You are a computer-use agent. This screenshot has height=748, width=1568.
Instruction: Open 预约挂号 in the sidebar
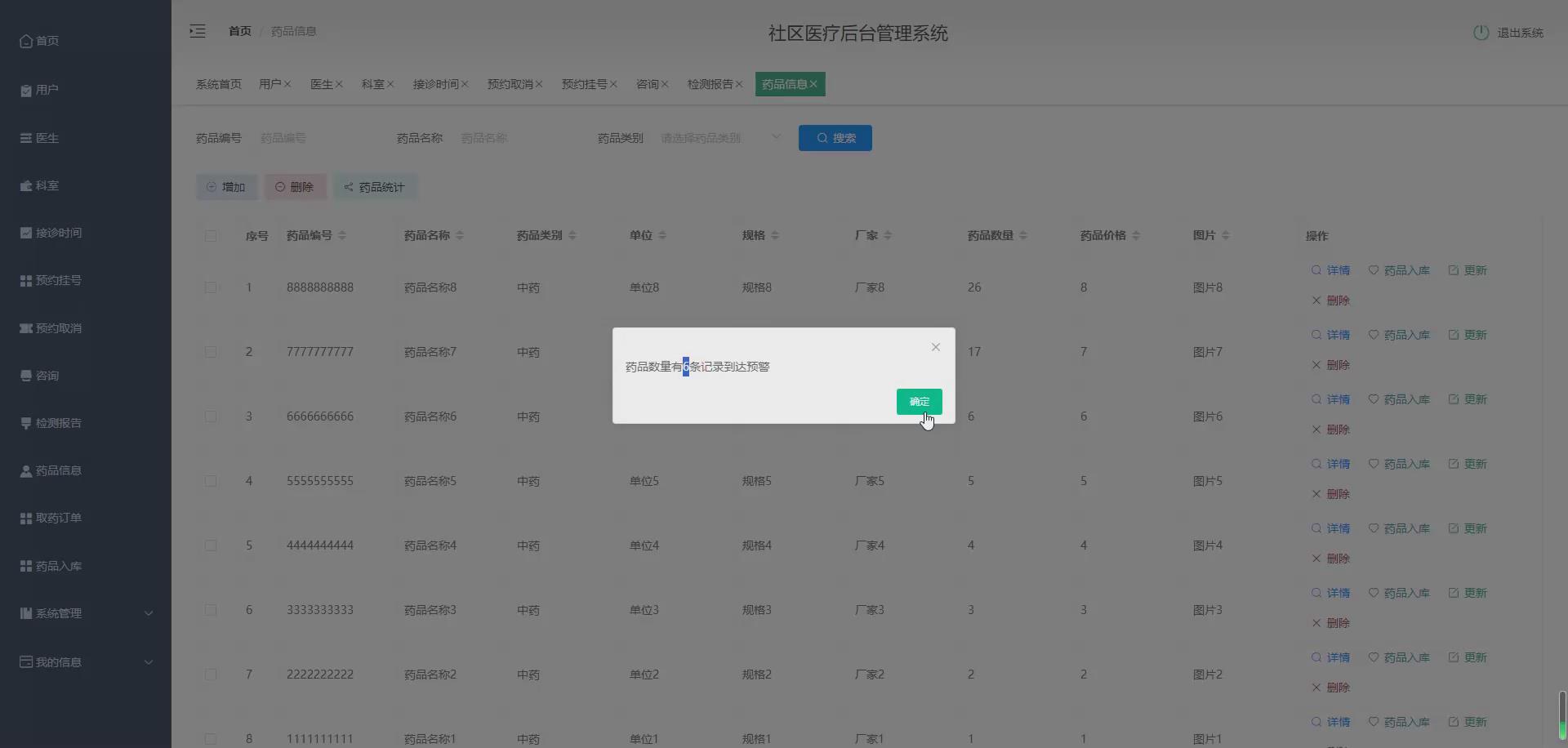click(x=57, y=280)
